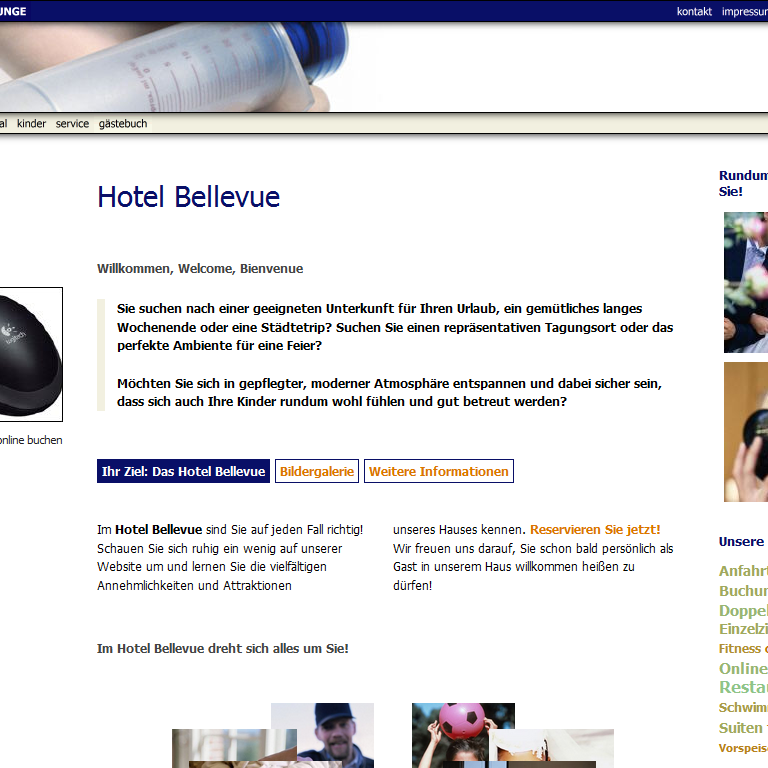Click the Online tag in sidebar cloud
Screen dimensions: 768x768
pyautogui.click(x=743, y=668)
